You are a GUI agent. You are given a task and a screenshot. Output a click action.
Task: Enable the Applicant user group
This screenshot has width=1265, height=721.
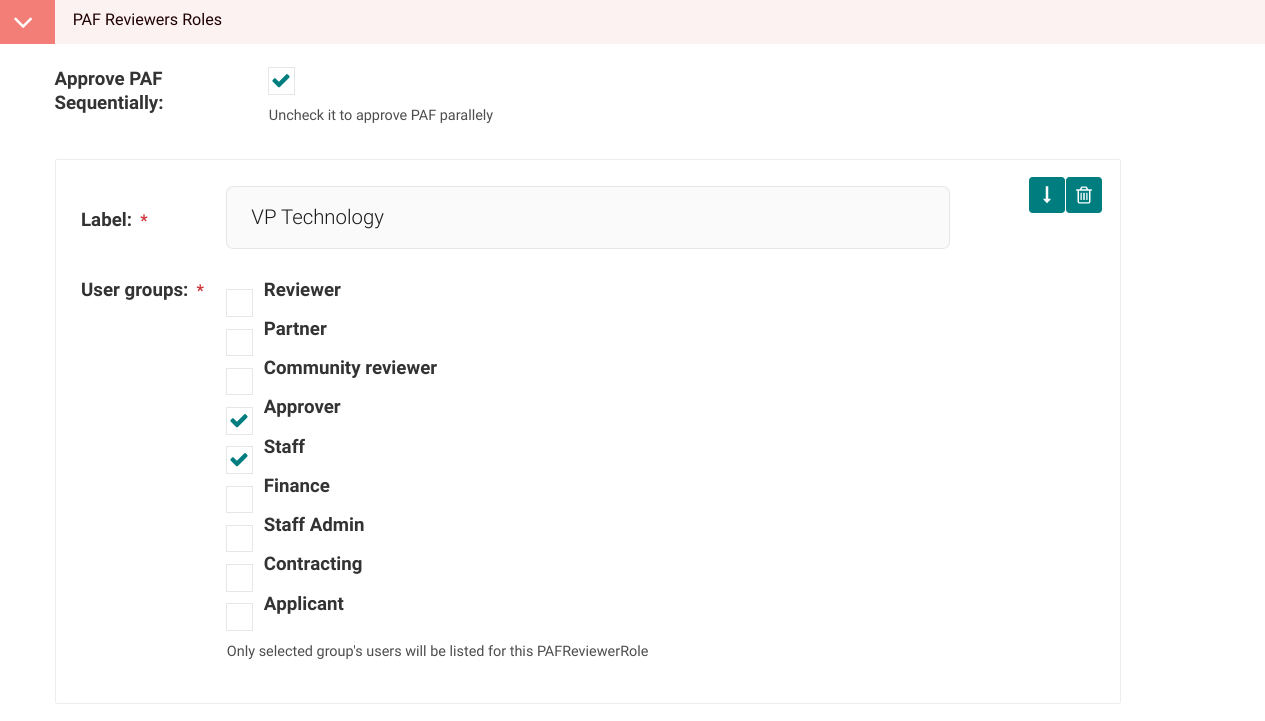239,616
